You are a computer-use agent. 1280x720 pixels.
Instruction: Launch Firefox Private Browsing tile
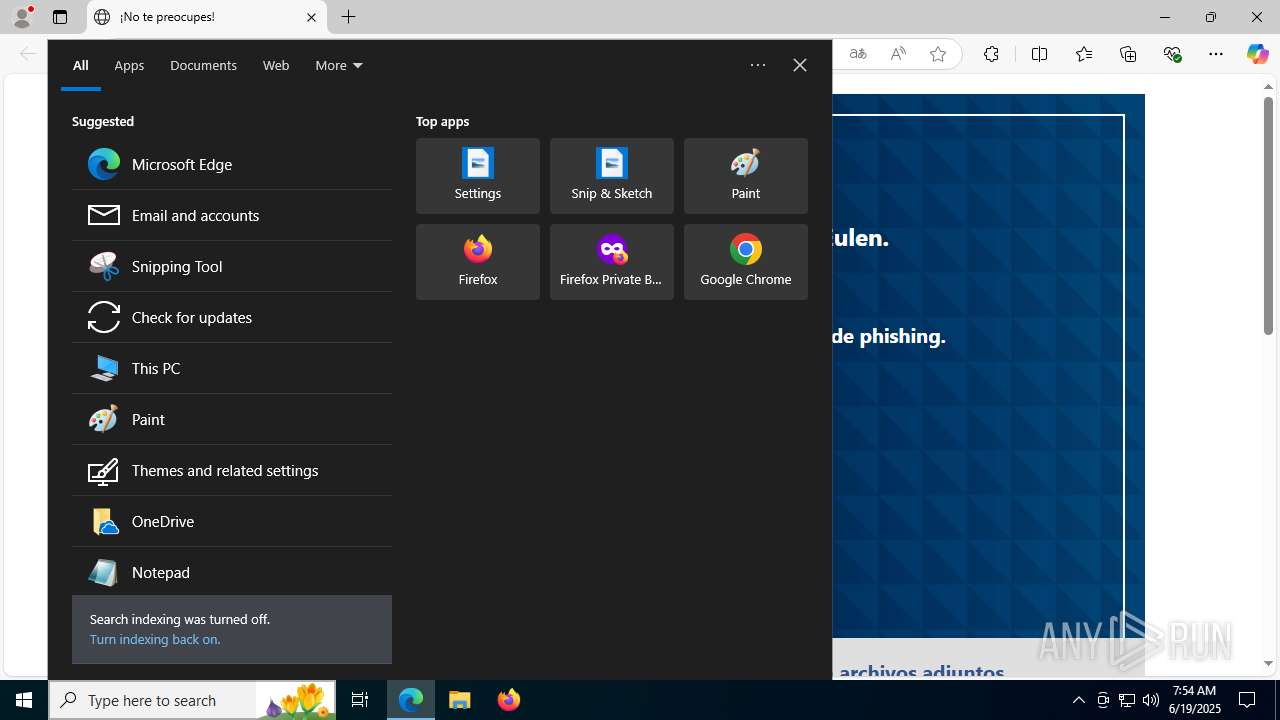(612, 262)
